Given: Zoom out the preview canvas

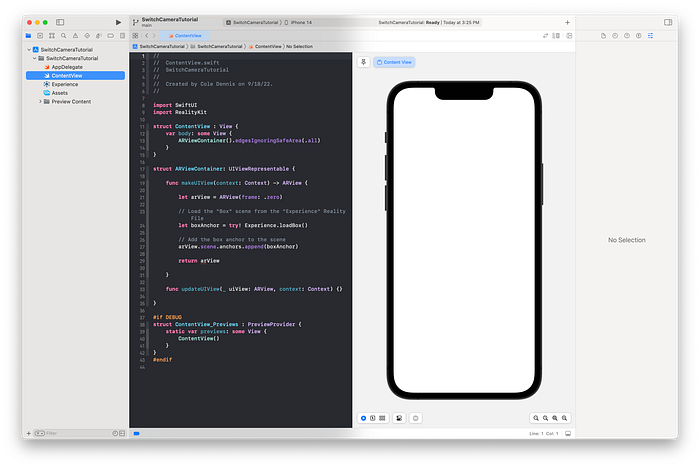Looking at the screenshot, I should (x=536, y=418).
